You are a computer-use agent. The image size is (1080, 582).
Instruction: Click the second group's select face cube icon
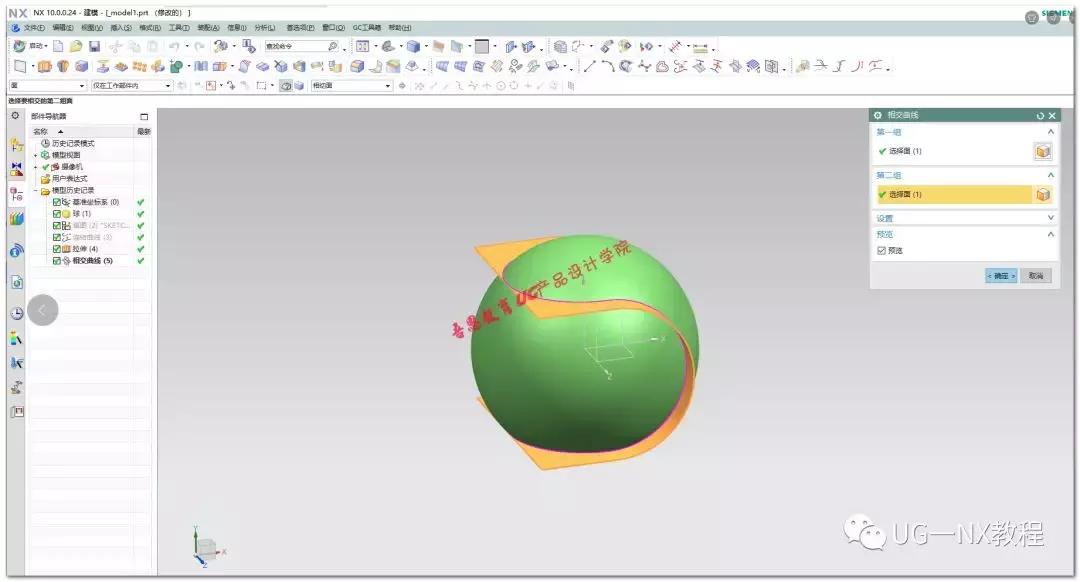(x=1042, y=195)
